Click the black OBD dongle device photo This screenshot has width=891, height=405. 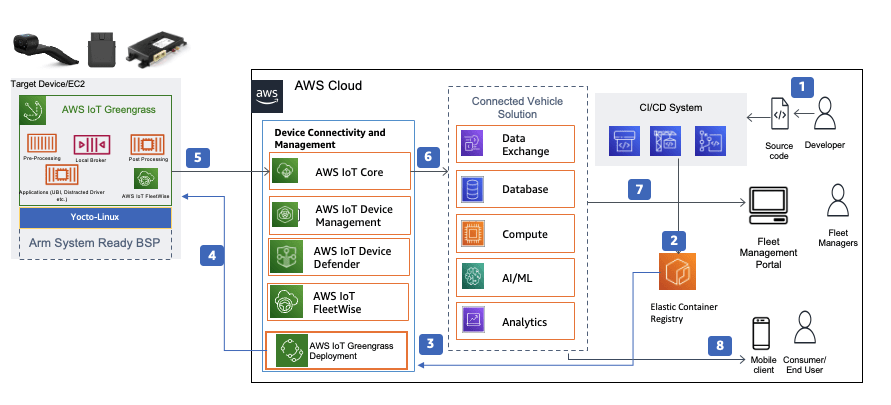click(x=102, y=49)
